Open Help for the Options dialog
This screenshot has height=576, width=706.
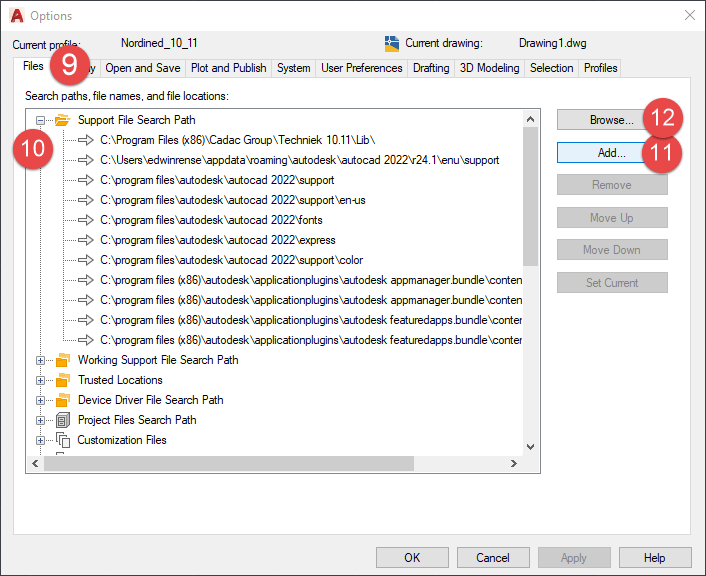pos(655,558)
